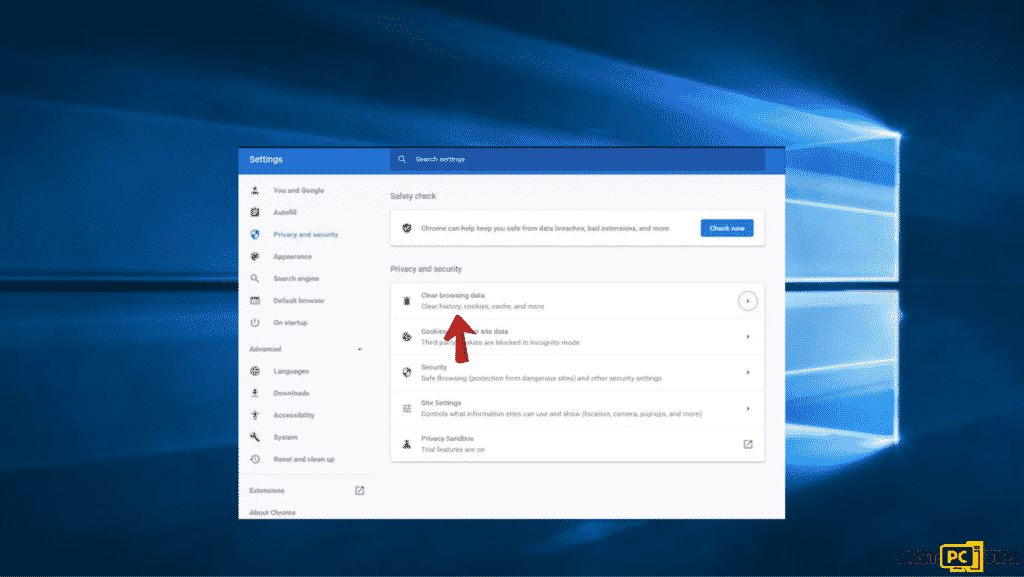Collapse the Advanced section in sidebar
This screenshot has width=1024, height=577.
coord(360,349)
